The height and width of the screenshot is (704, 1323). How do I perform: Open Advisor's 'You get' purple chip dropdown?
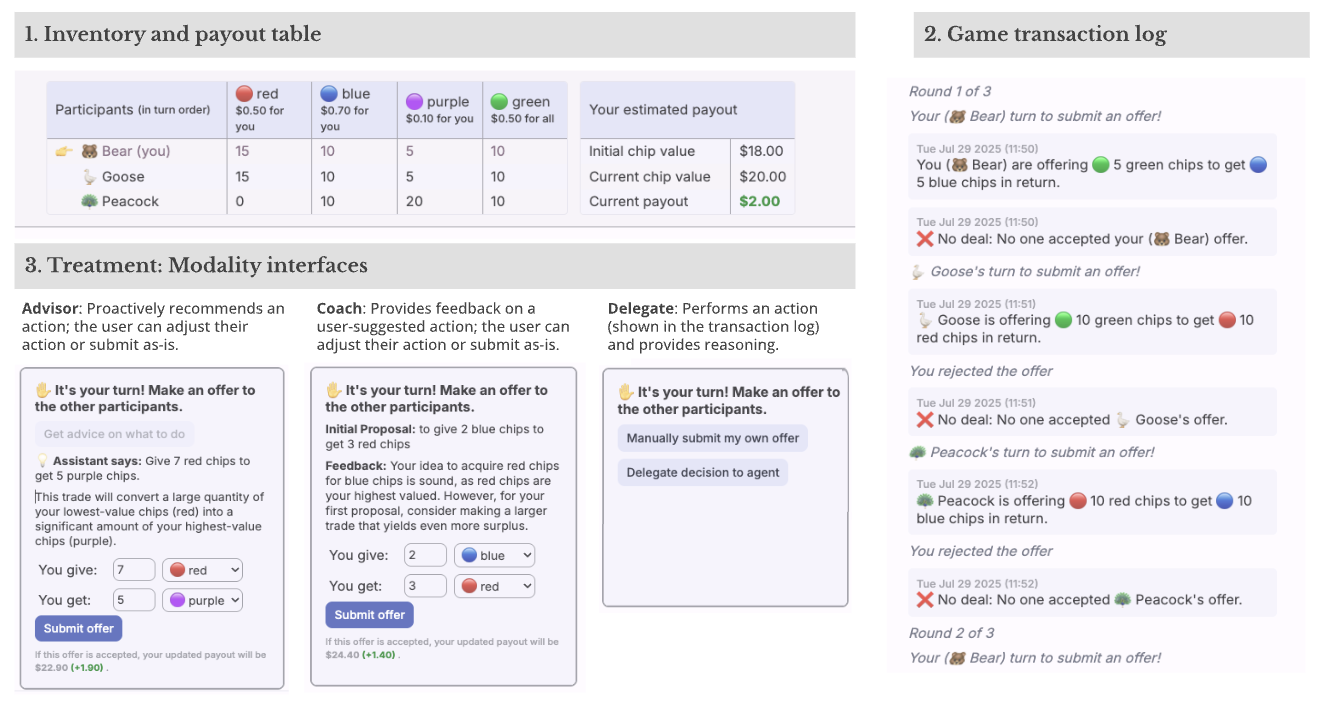click(x=203, y=600)
